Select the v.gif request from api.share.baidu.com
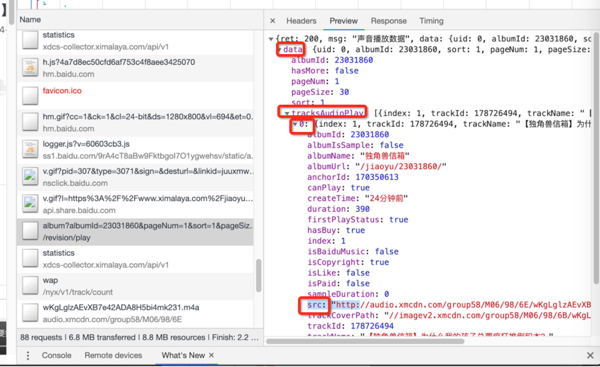The height and width of the screenshot is (367, 600). [135, 204]
